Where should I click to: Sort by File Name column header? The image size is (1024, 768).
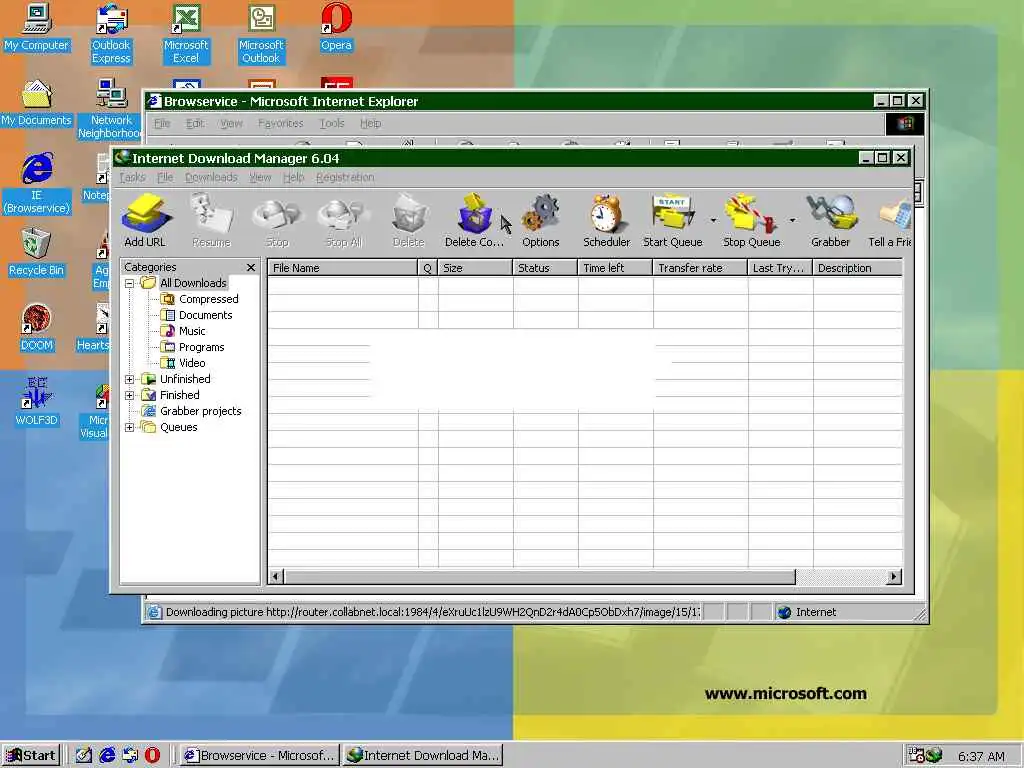click(x=343, y=268)
